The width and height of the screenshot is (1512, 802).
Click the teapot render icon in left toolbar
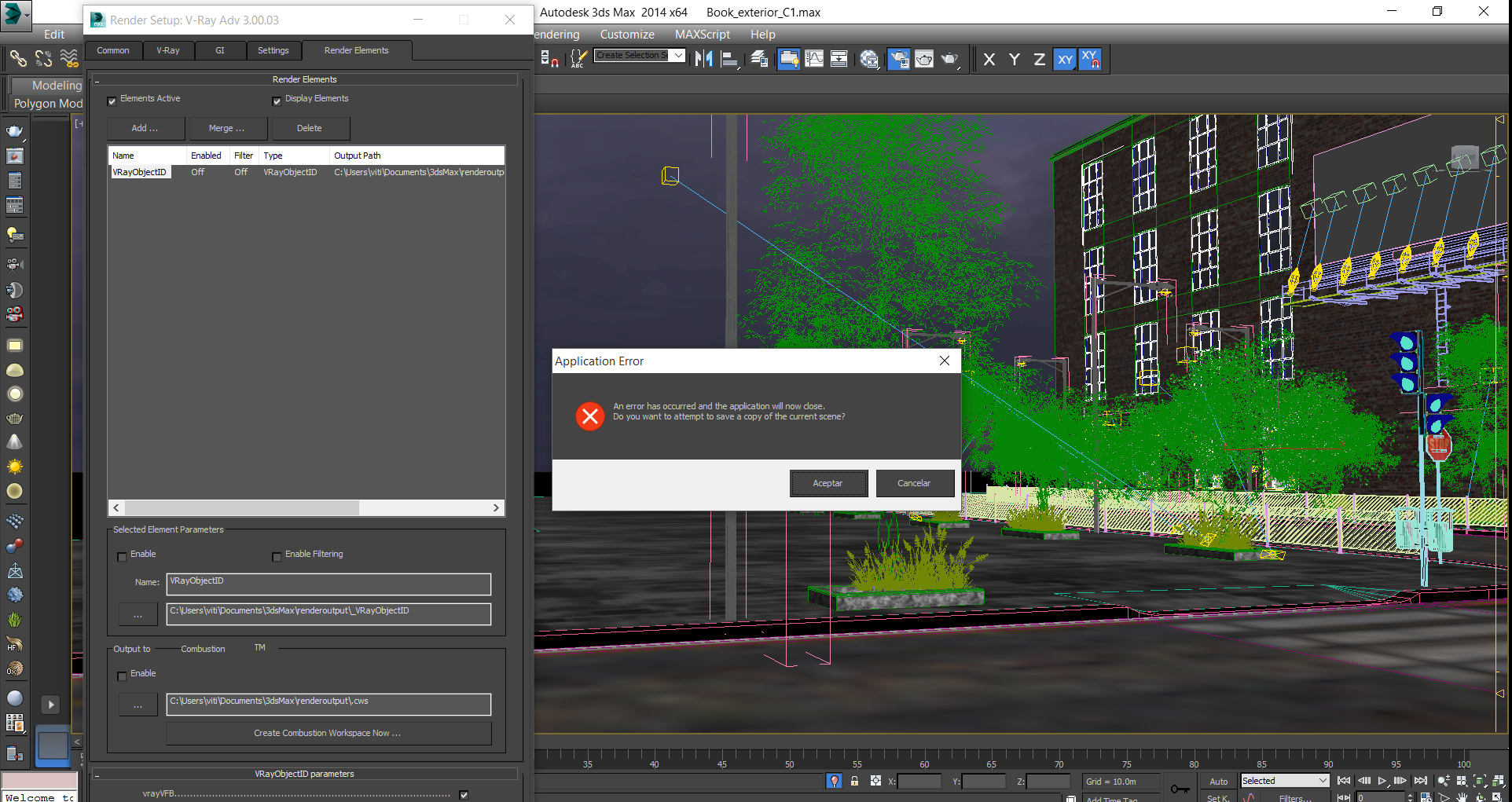(x=15, y=131)
